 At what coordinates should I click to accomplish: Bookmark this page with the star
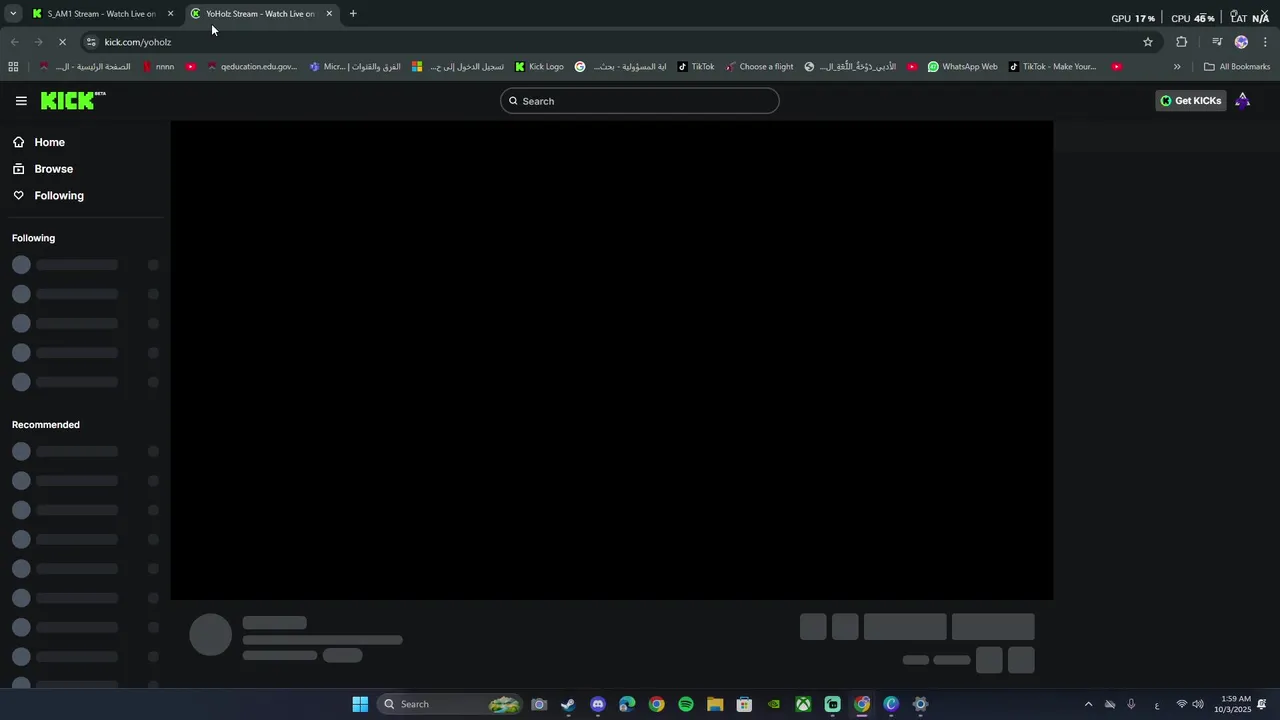[1148, 42]
